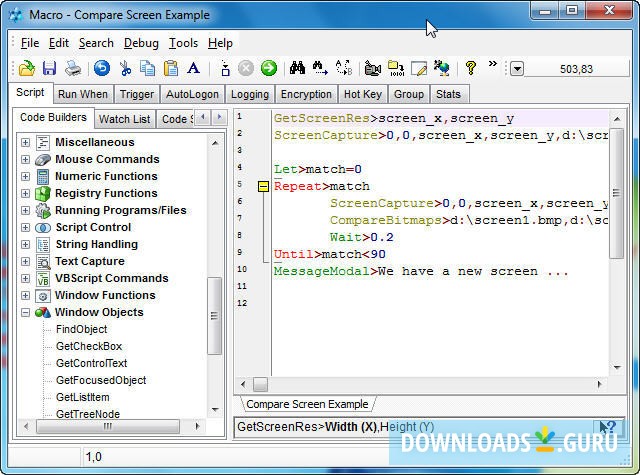Expand String Handling node

(x=25, y=244)
